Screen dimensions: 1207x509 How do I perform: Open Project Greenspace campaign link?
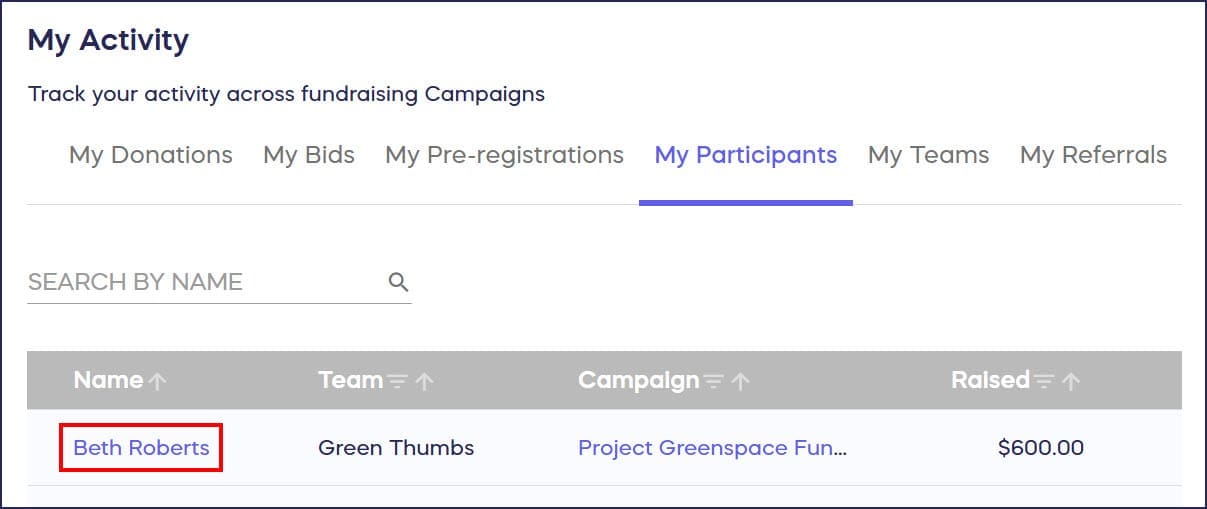(712, 447)
